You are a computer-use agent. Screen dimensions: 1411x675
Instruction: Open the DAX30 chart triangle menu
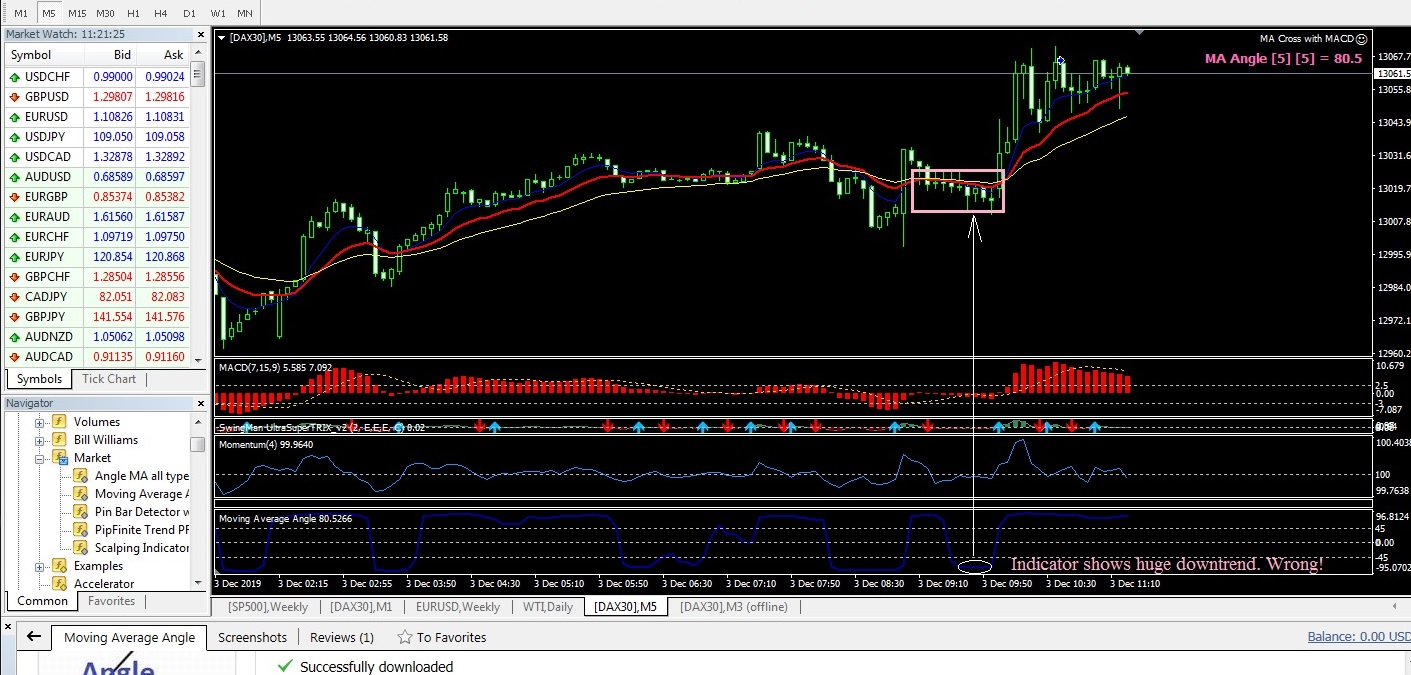point(222,38)
